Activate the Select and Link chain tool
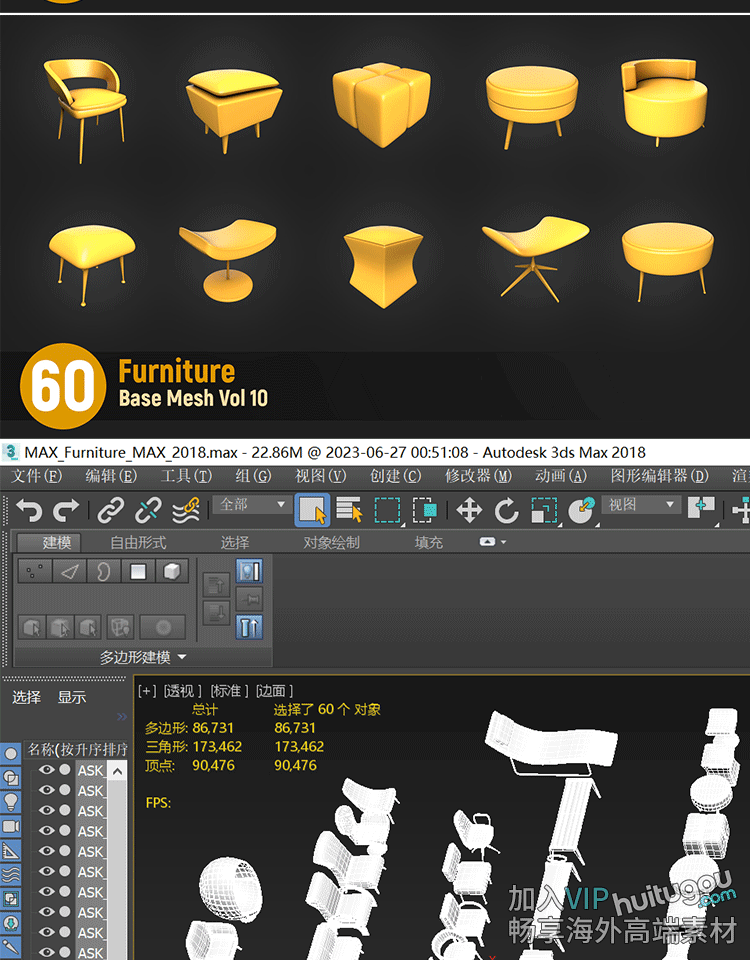750x960 pixels. coord(110,510)
